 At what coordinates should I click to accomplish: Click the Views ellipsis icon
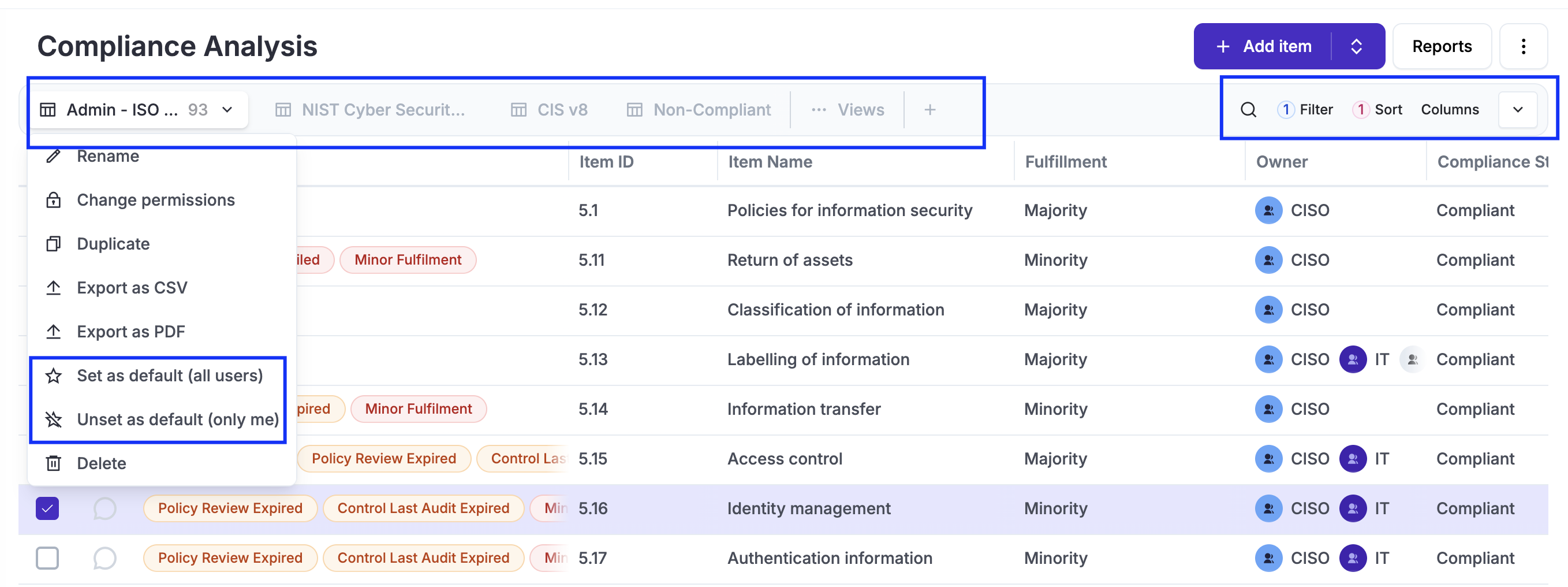(819, 110)
